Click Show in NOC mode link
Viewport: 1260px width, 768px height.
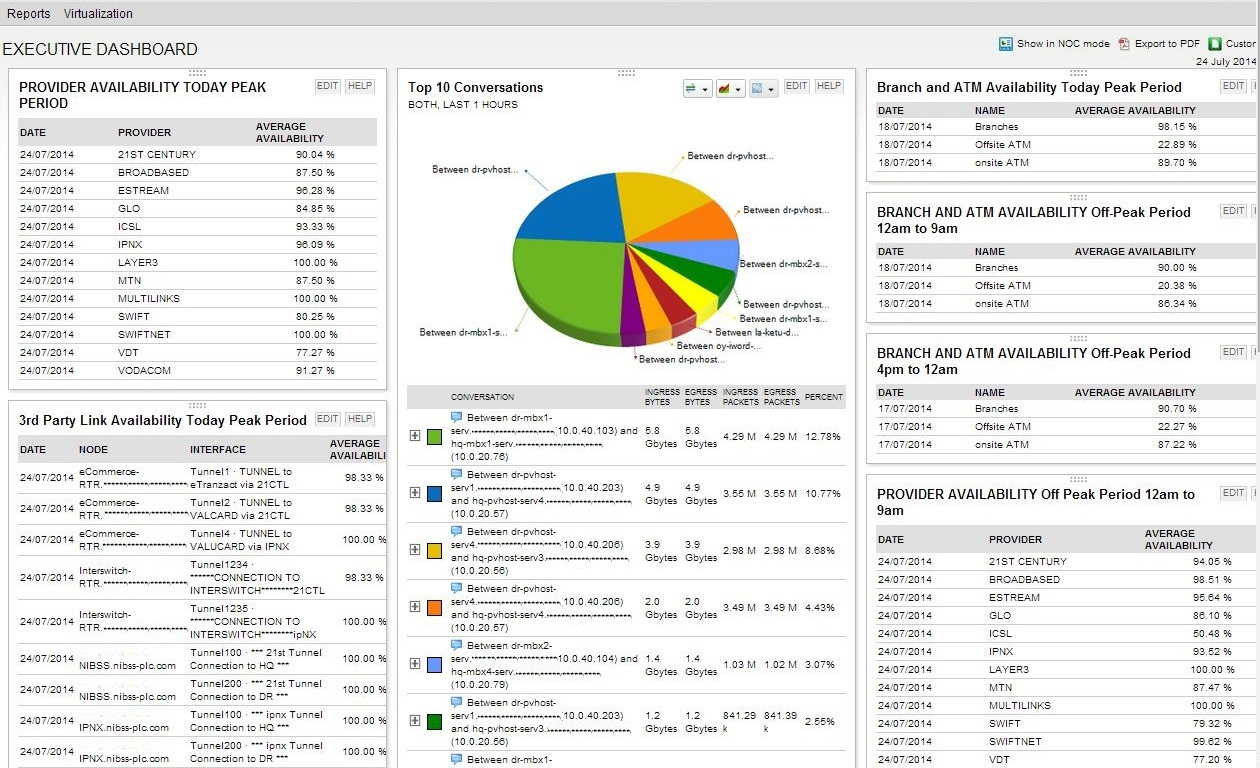tap(1063, 44)
